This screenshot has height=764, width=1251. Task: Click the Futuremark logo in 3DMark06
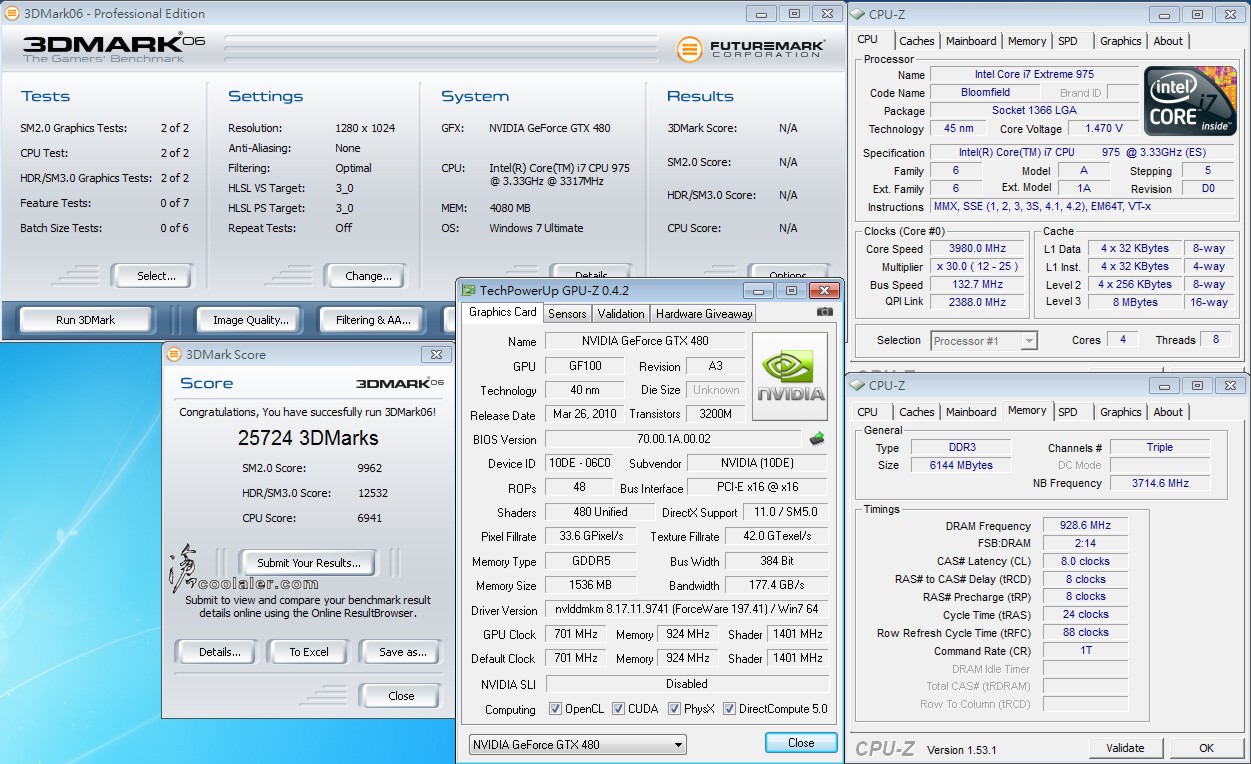pyautogui.click(x=751, y=48)
